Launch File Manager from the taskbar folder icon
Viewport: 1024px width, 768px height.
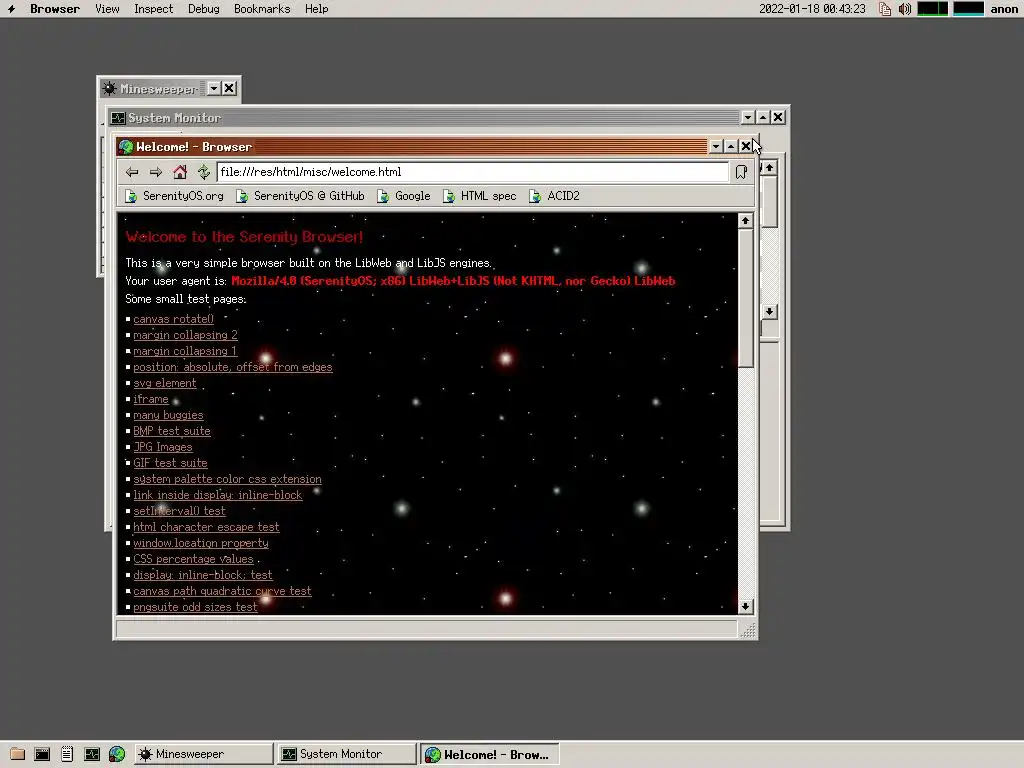(x=18, y=754)
